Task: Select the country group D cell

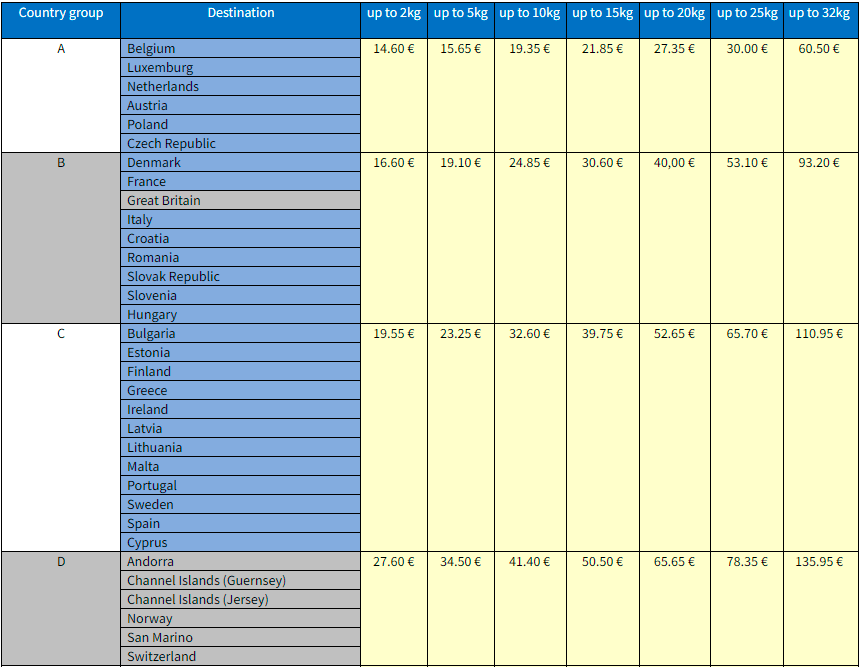Action: point(60,562)
